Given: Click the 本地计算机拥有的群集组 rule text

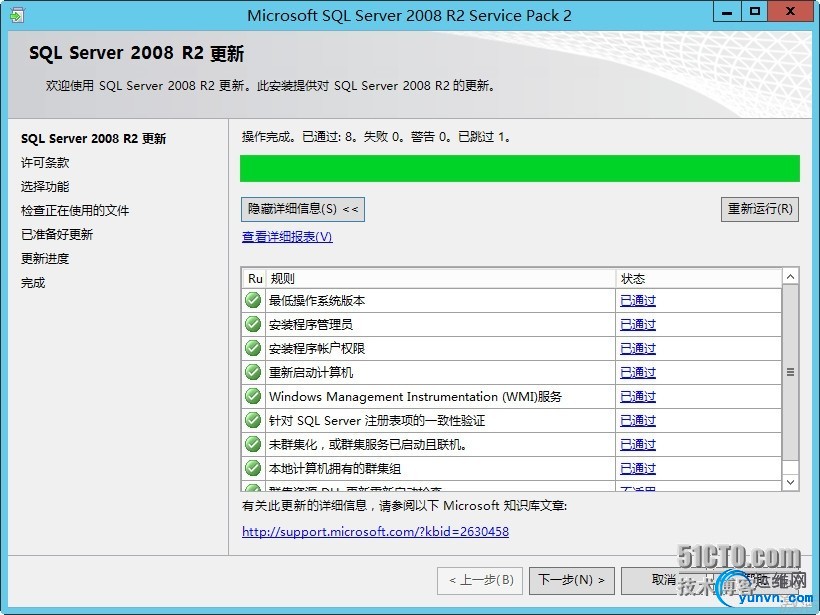Looking at the screenshot, I should click(335, 469).
